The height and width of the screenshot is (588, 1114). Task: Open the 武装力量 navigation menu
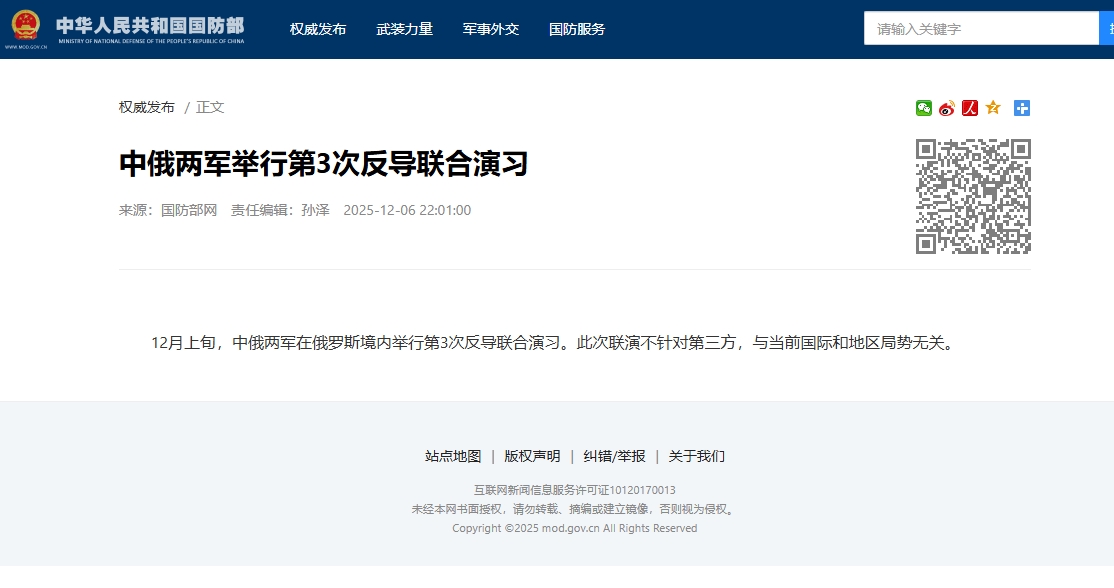[x=404, y=29]
